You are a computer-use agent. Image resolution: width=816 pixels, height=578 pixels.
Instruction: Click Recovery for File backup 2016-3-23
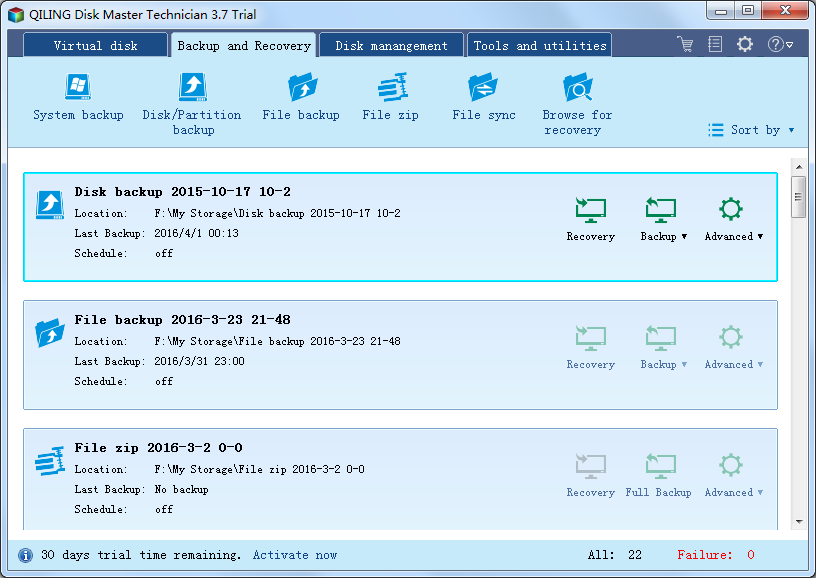(x=591, y=348)
